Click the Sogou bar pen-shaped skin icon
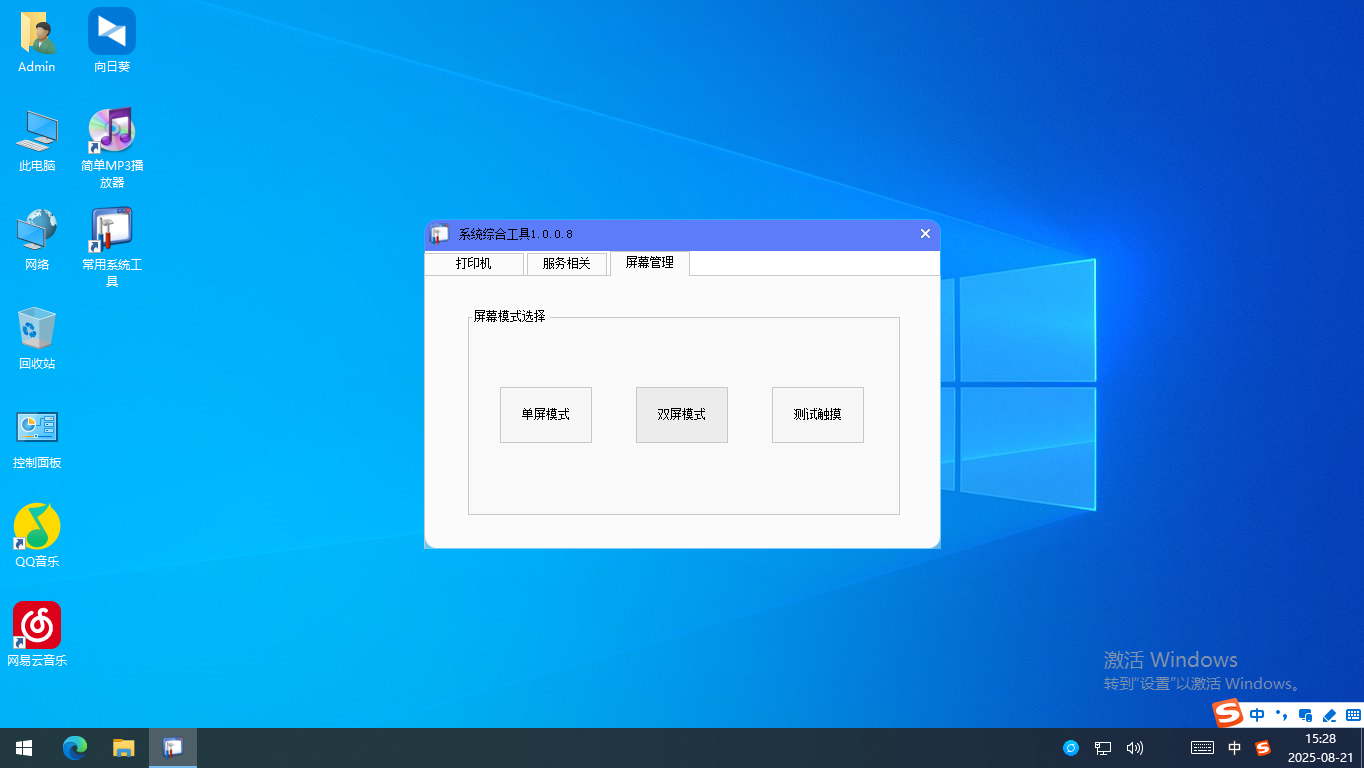Screen dimensions: 1364x768 pos(1329,715)
